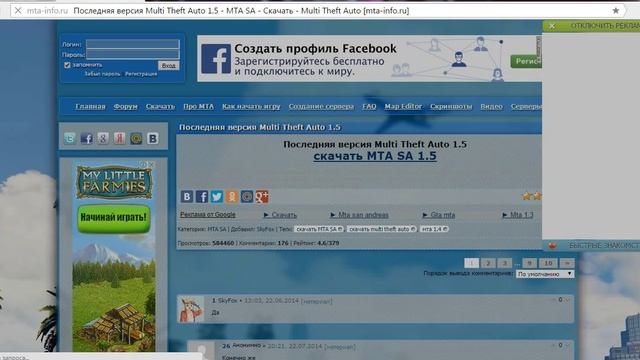
Task: Bookmark the page with the star icon
Action: click(x=616, y=11)
